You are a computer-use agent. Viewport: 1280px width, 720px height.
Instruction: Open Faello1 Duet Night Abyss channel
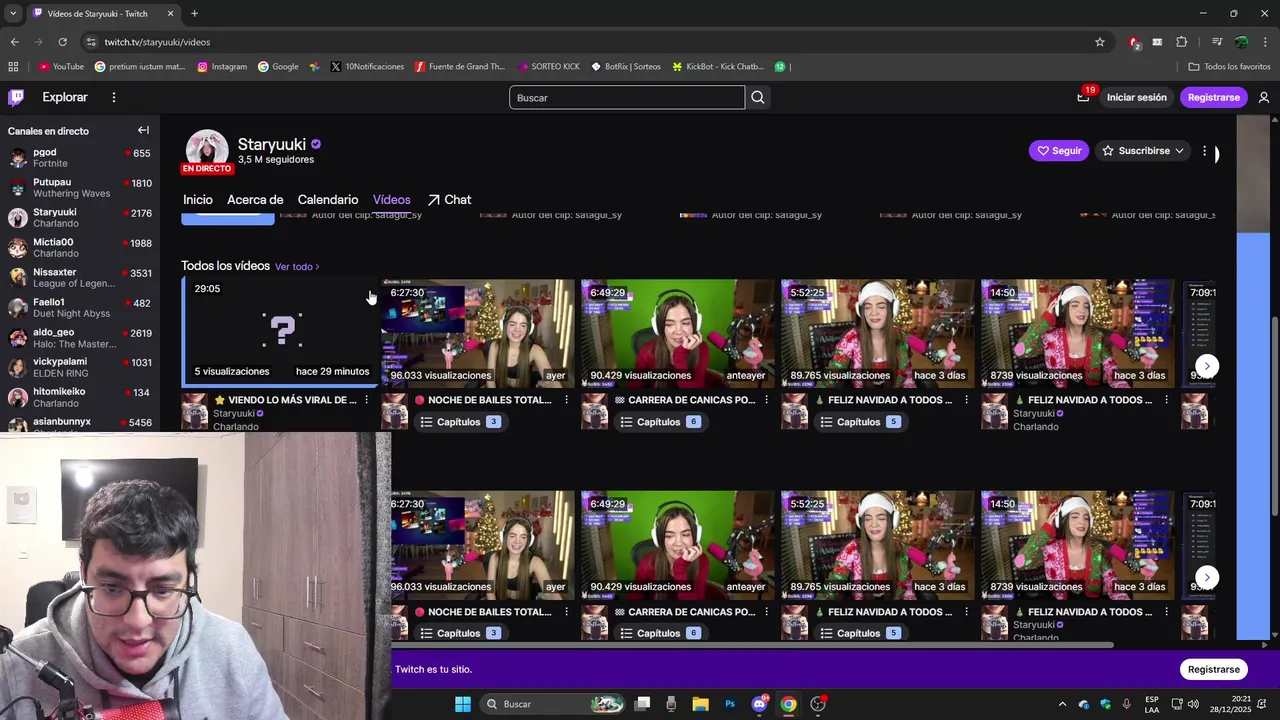79,308
